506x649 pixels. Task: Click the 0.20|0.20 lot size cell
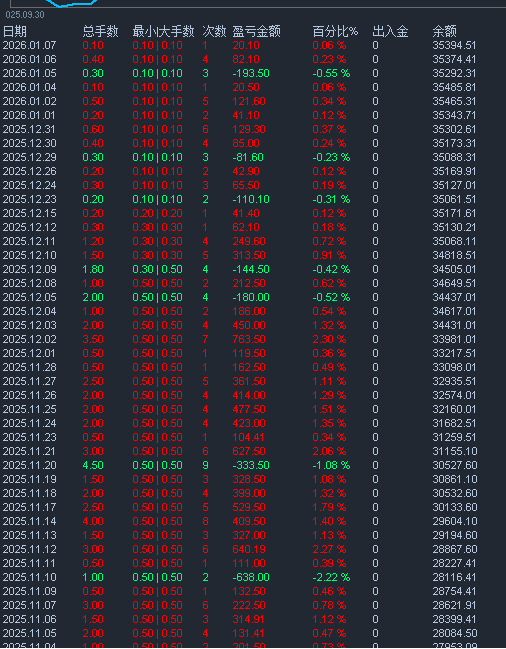click(157, 214)
